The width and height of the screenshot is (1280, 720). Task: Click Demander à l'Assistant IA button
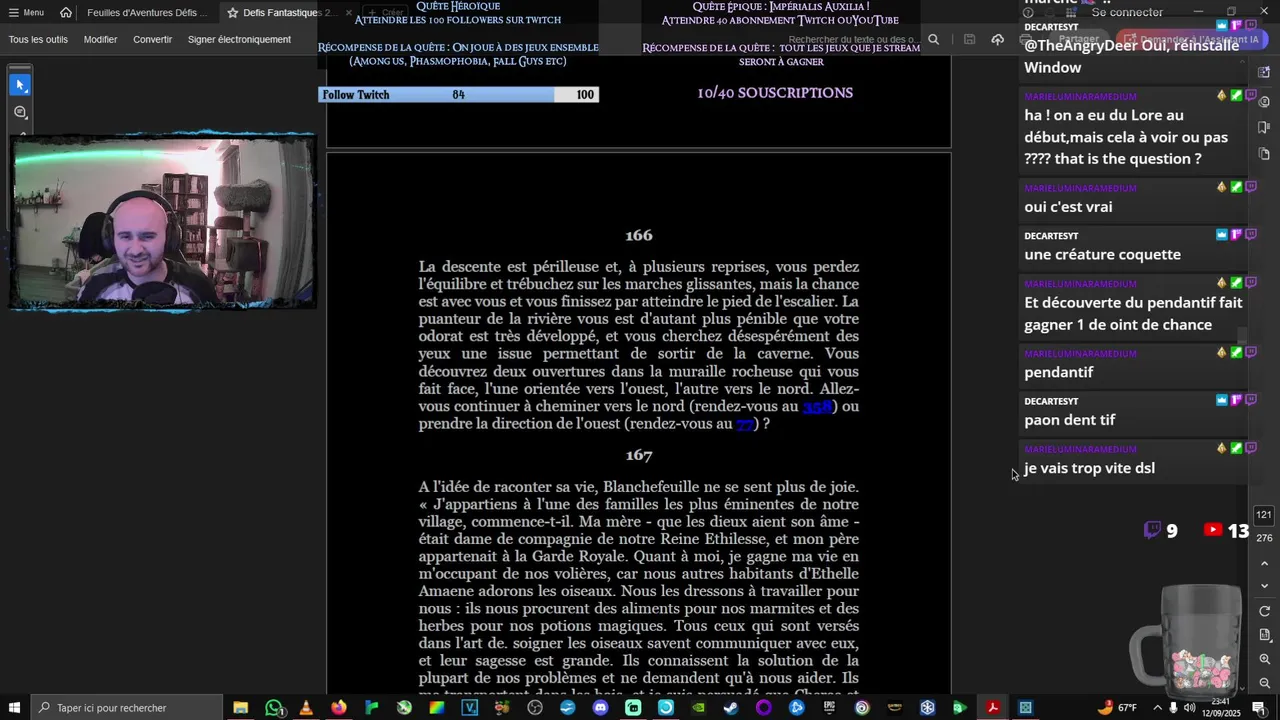click(1191, 39)
